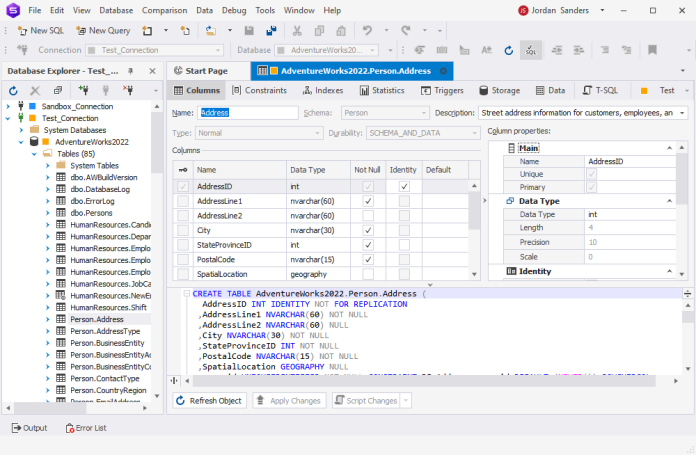Click the New Query toolbar button
696x455 pixels.
point(102,30)
